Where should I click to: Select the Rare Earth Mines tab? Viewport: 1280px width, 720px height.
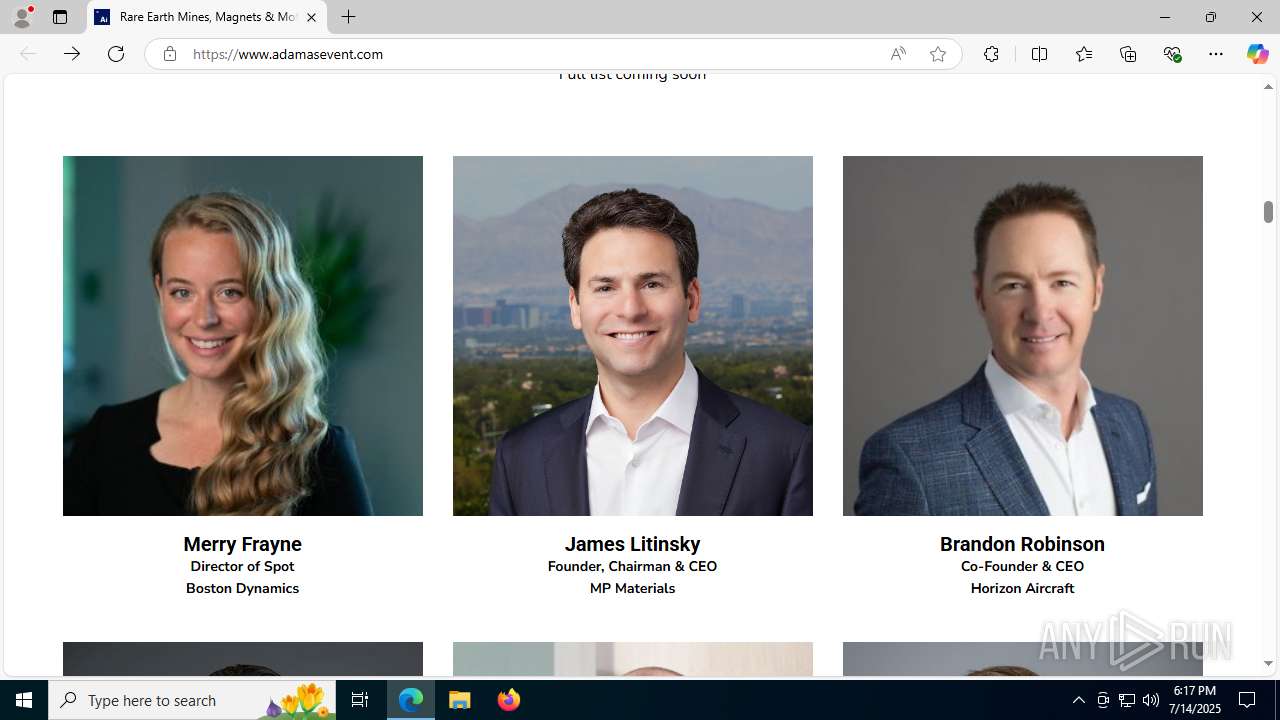coord(207,17)
